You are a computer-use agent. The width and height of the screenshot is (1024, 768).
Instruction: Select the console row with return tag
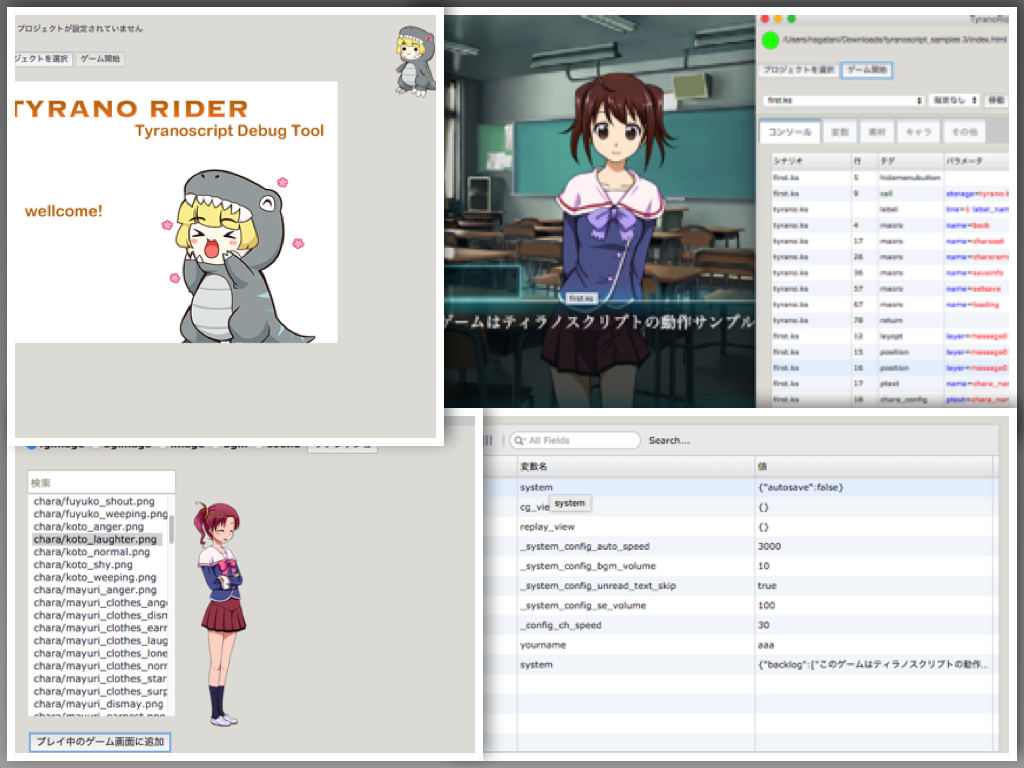click(889, 320)
